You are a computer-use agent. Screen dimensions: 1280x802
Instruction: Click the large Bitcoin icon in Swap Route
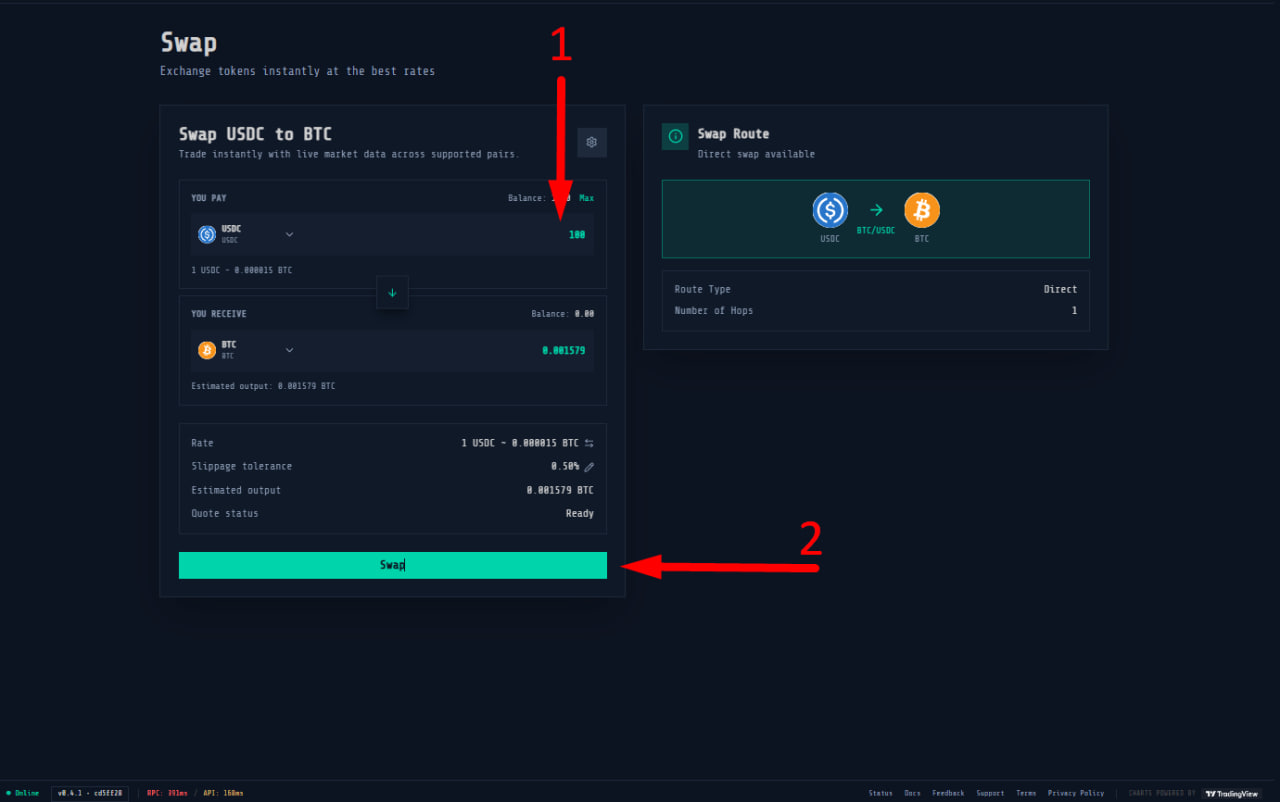tap(922, 210)
